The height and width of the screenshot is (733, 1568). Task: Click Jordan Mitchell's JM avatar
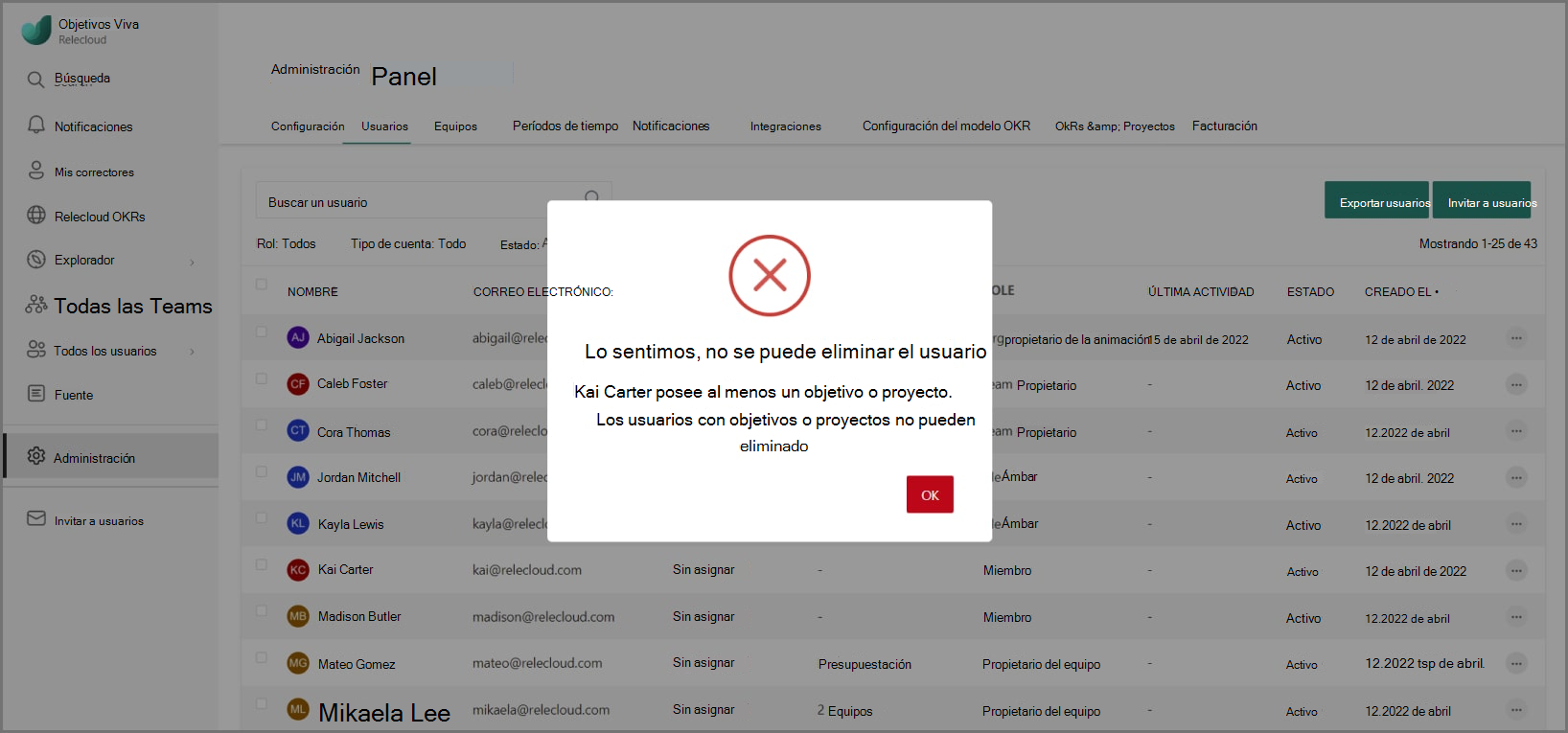click(x=298, y=476)
